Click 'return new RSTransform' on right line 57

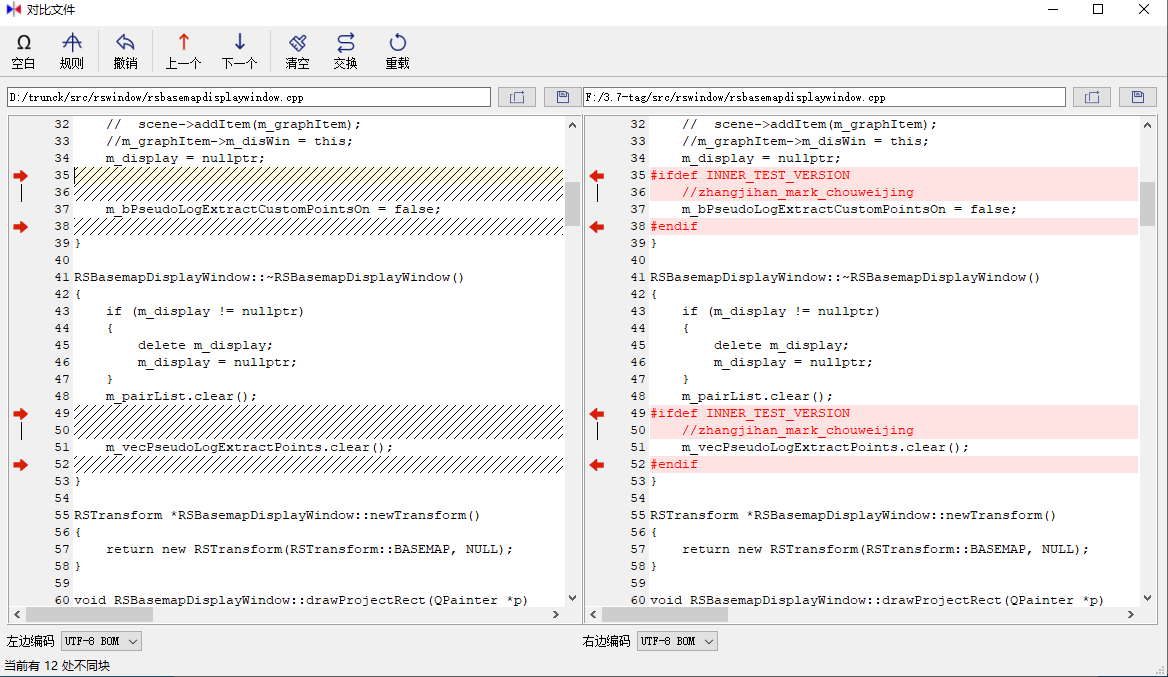click(x=769, y=549)
